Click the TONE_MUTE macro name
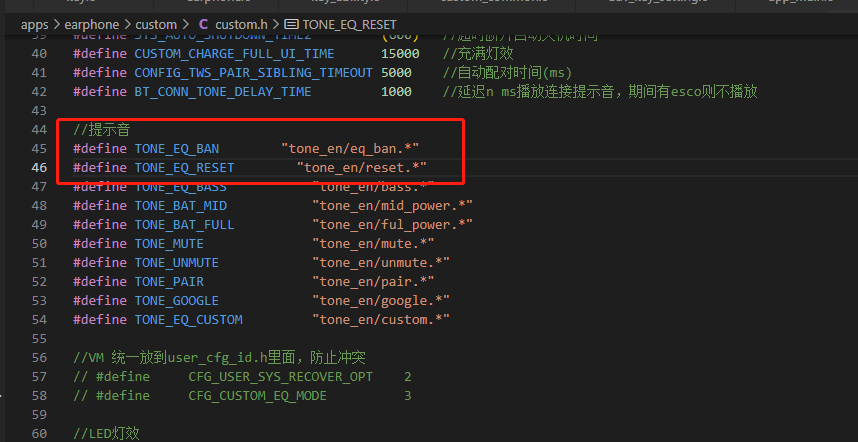Image resolution: width=858 pixels, height=442 pixels. pos(169,243)
